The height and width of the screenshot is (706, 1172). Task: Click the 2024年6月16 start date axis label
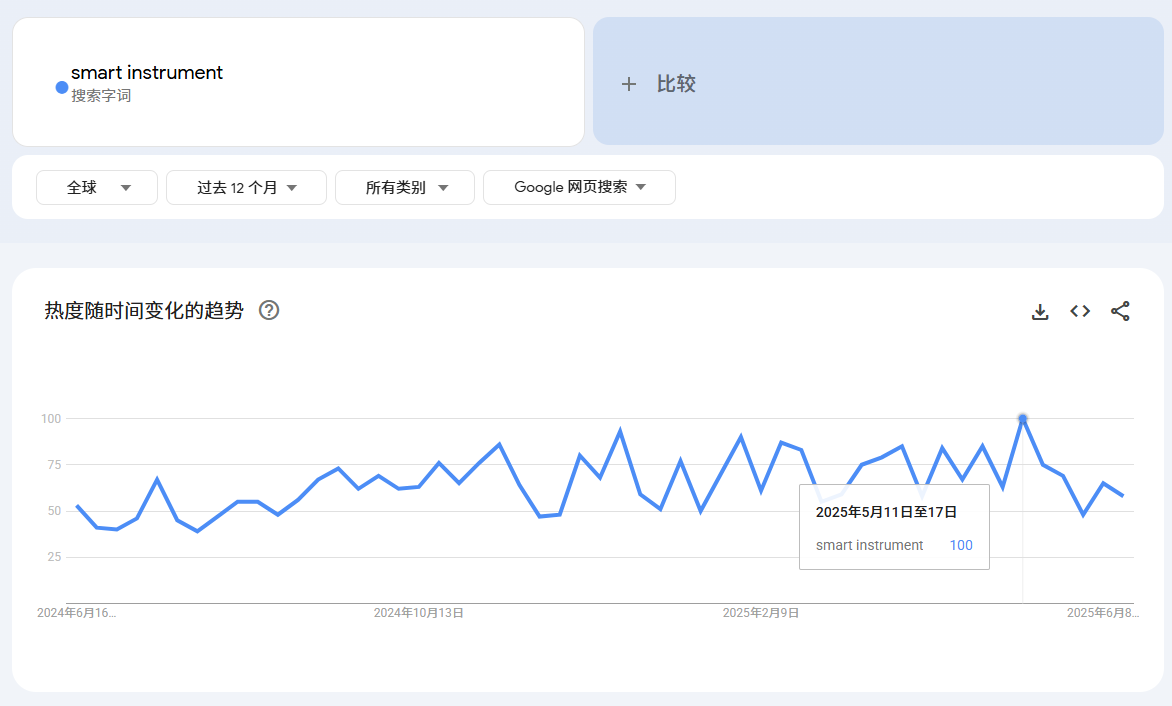coord(76,613)
